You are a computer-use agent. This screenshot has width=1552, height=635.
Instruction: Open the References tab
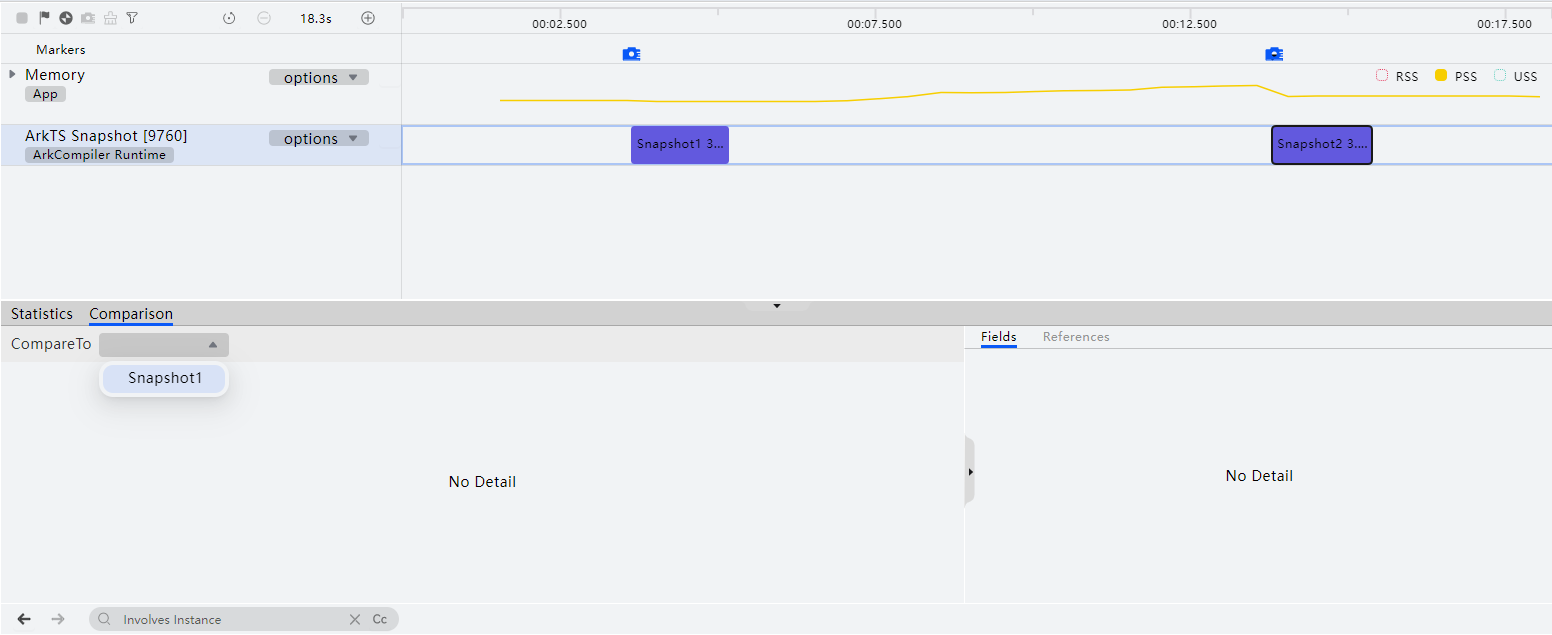[1076, 337]
